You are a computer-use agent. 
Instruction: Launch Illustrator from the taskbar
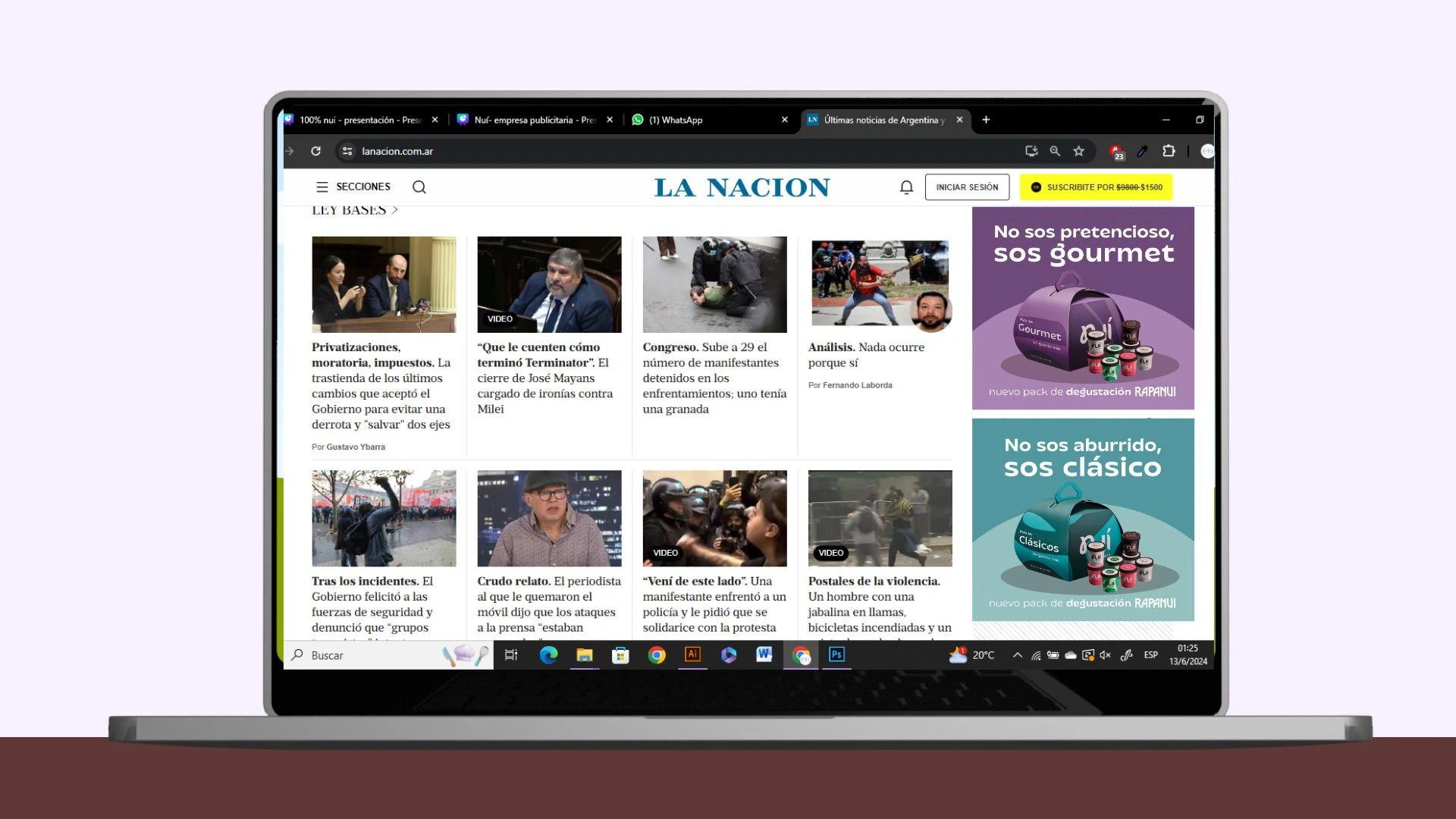pos(692,654)
